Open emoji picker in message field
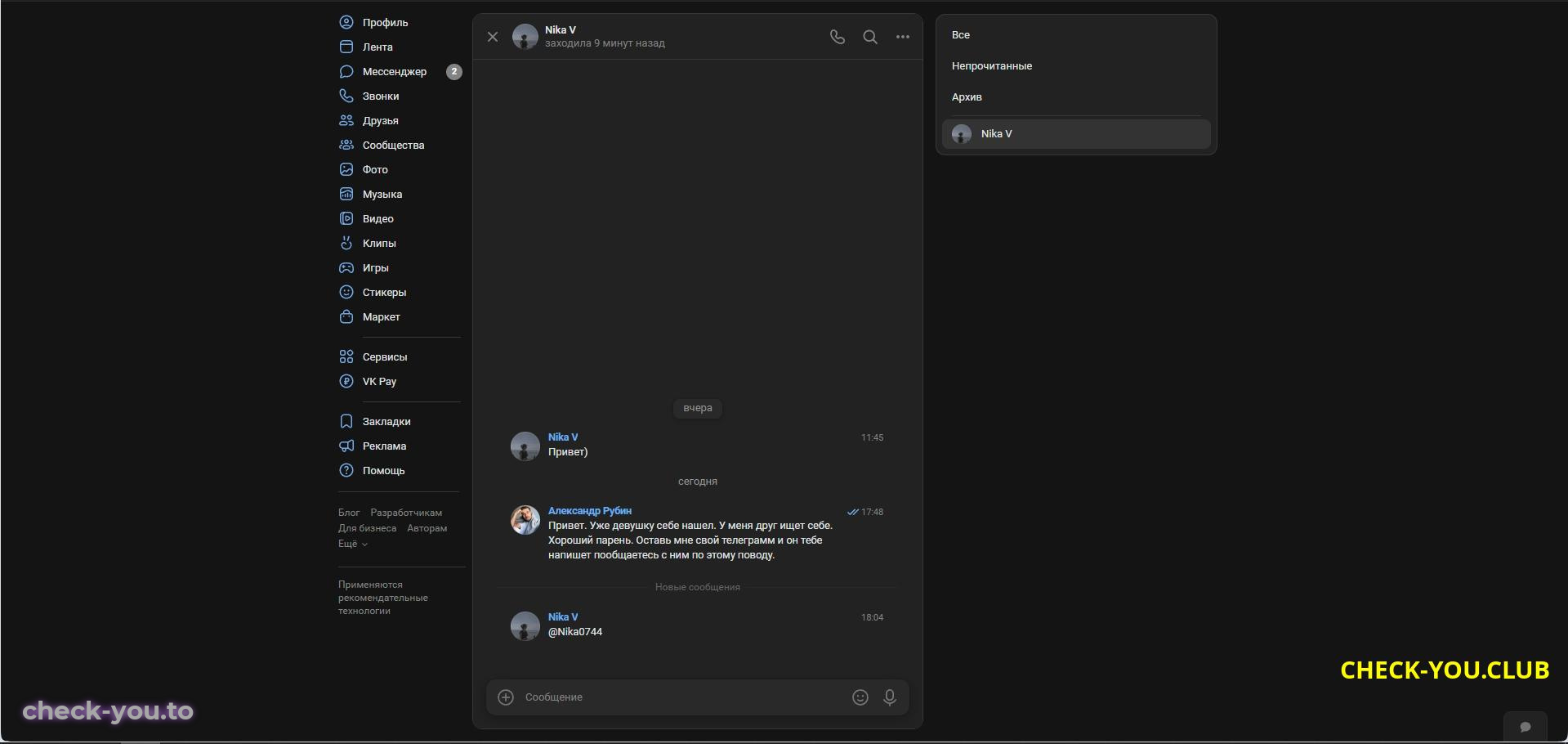The image size is (1568, 744). pos(860,697)
